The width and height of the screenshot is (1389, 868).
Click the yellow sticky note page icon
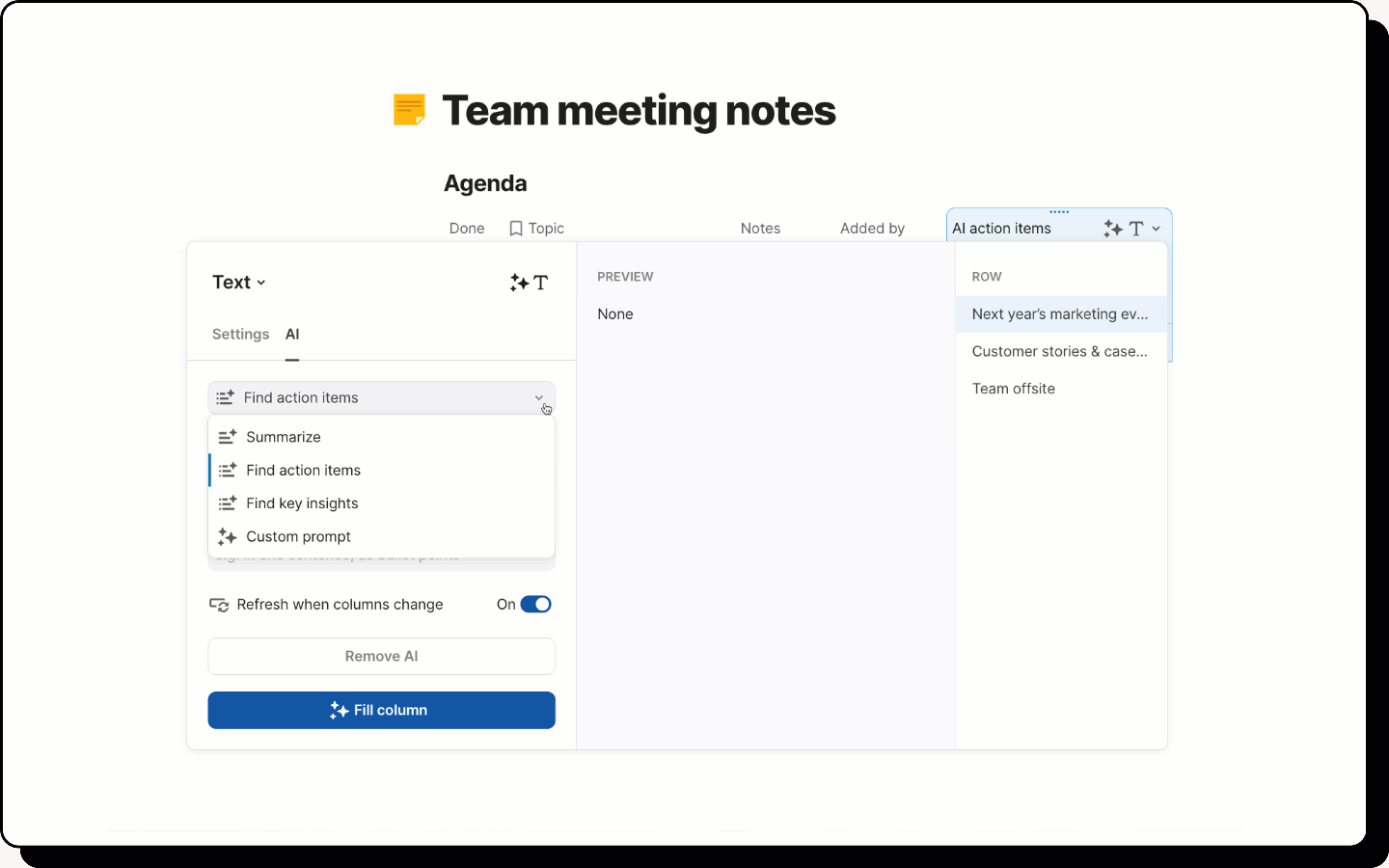pyautogui.click(x=409, y=110)
